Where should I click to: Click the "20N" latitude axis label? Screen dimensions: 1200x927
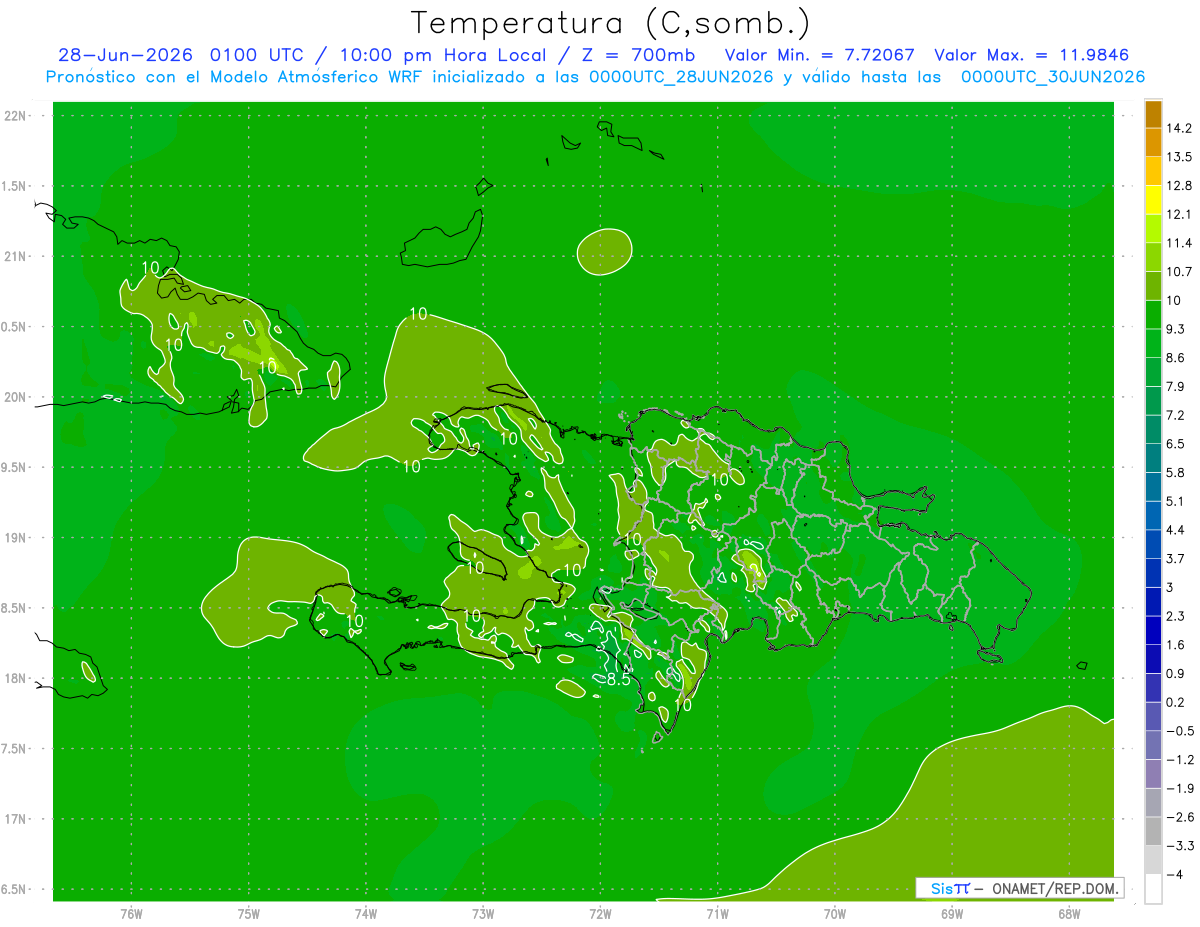point(16,397)
